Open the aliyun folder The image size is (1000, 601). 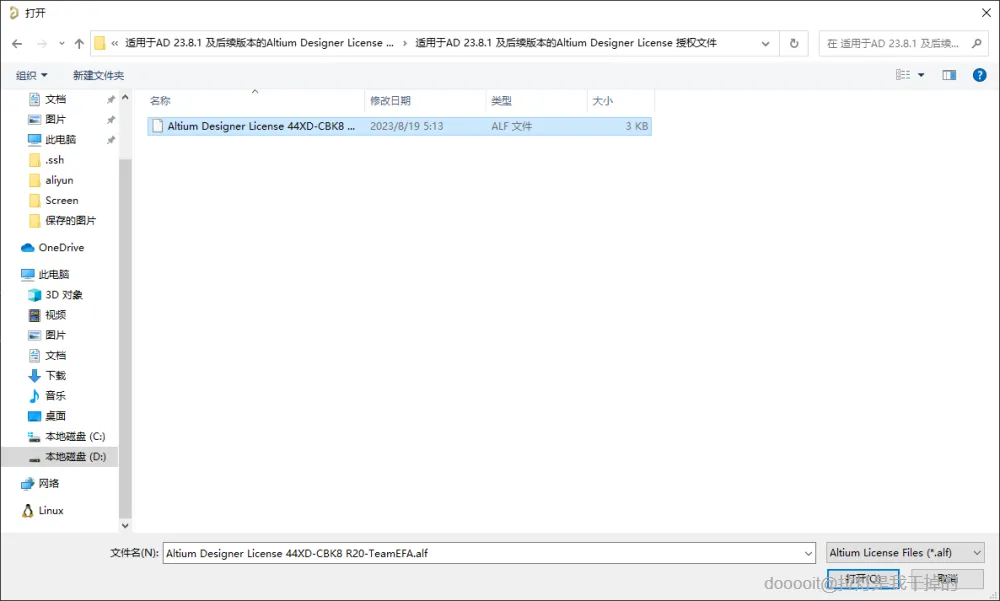(x=59, y=180)
